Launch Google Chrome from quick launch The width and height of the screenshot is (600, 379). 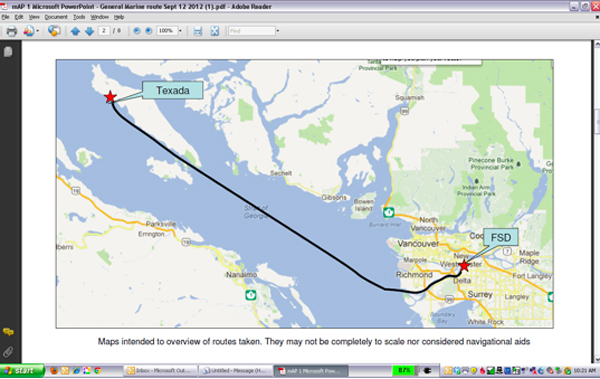pyautogui.click(x=98, y=371)
